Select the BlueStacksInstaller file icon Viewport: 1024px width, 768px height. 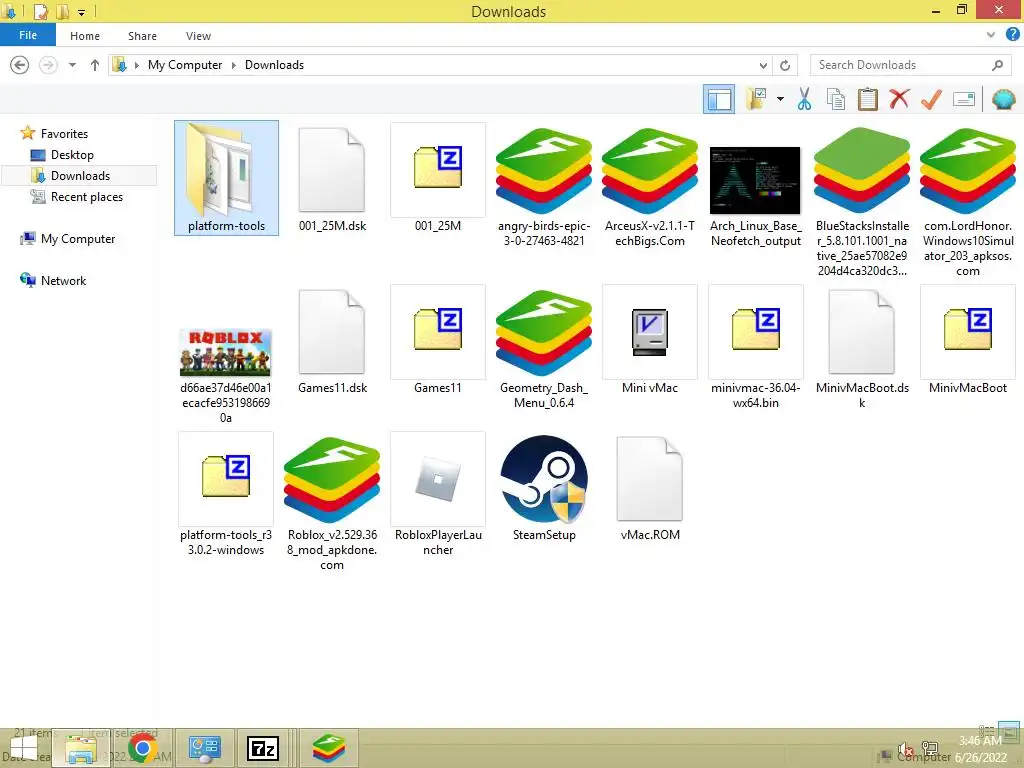pyautogui.click(x=862, y=170)
